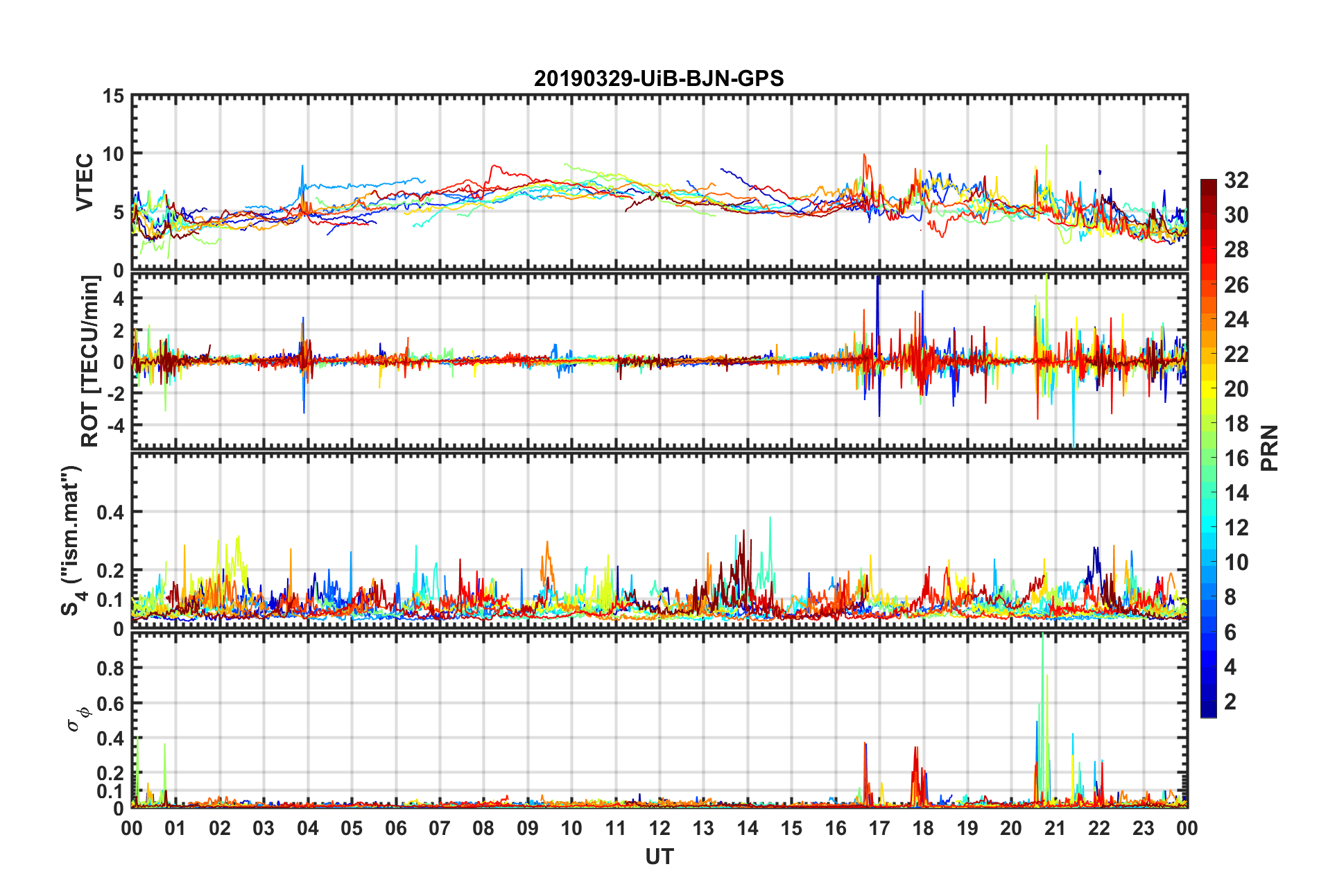Screen dimensions: 1319x896
Task: Click PRN colorbar tick label 8
Action: 1230,597
